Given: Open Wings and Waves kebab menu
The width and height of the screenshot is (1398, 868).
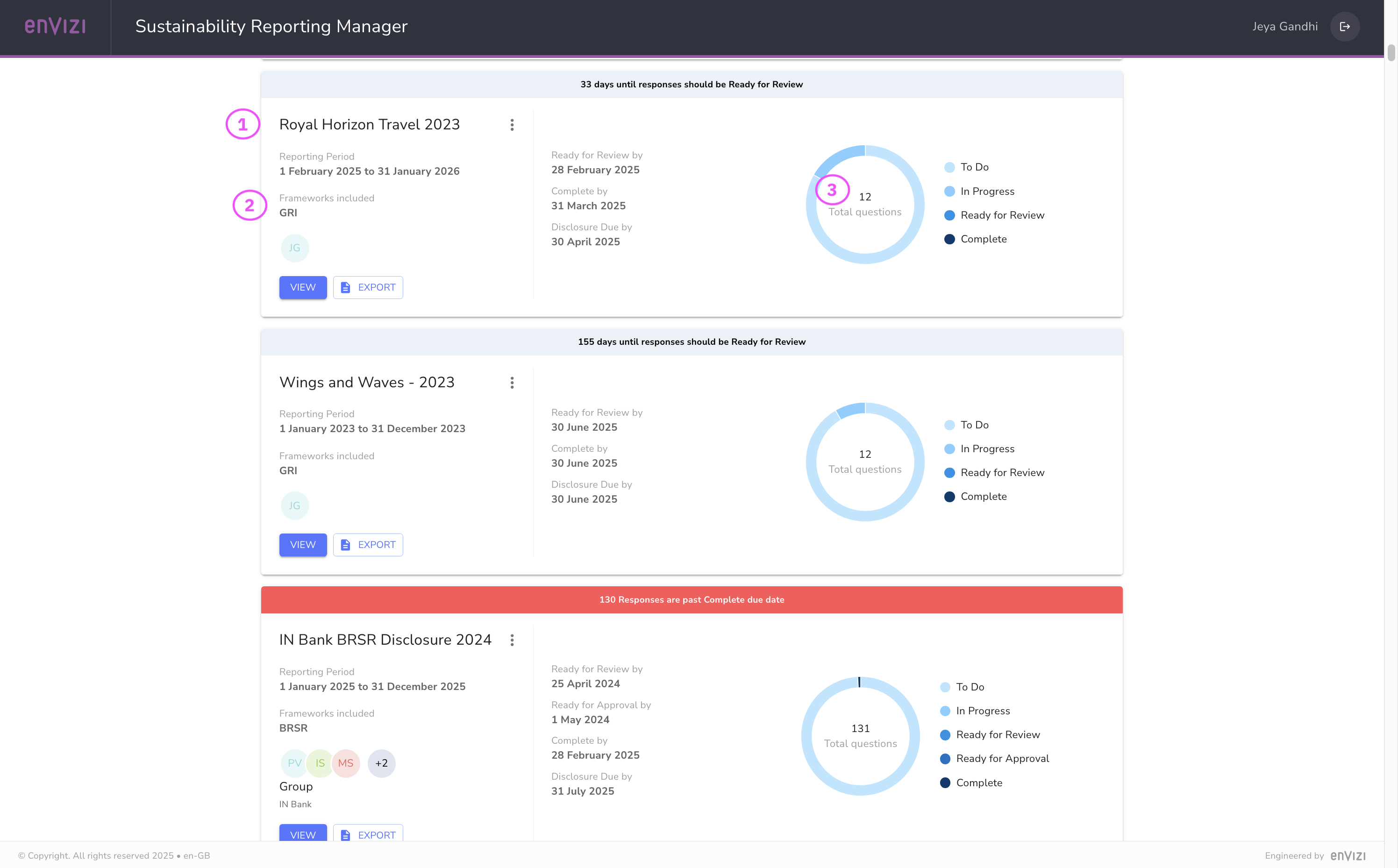Looking at the screenshot, I should [512, 382].
